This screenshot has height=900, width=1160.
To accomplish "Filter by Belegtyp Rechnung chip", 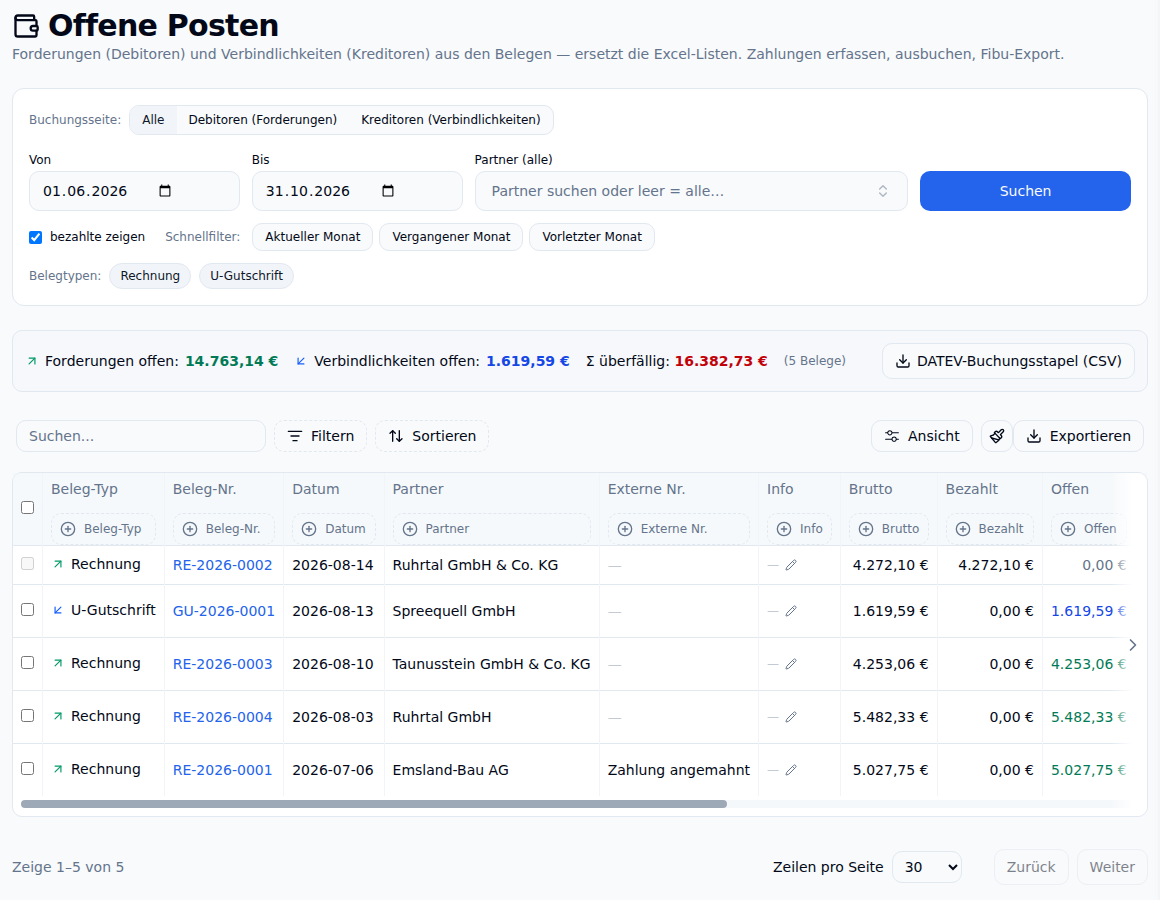I will 150,276.
